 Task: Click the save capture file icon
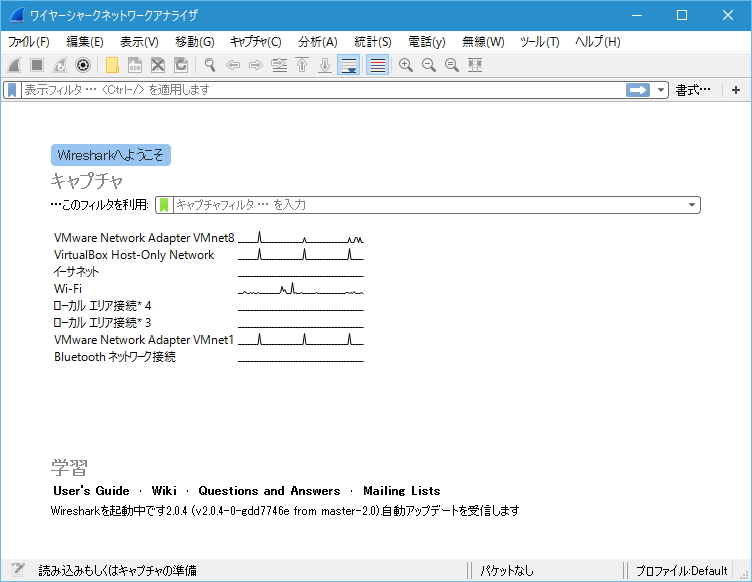point(135,65)
